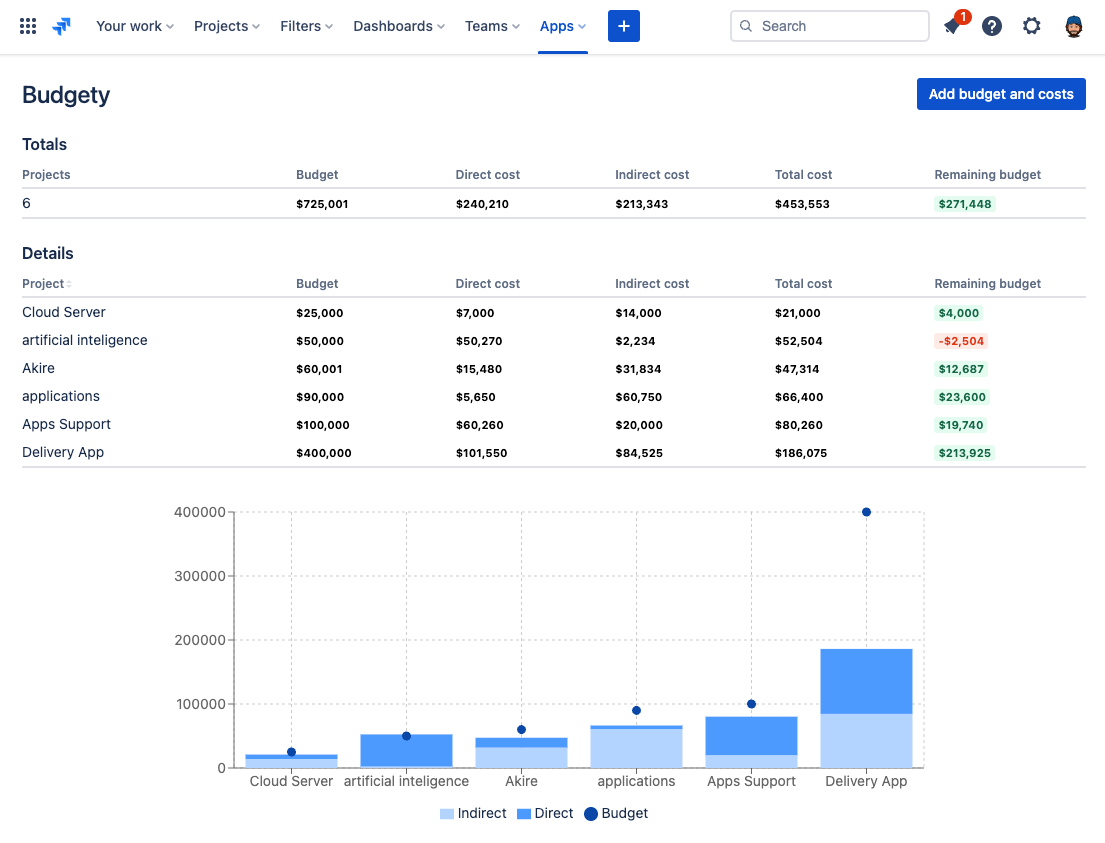The image size is (1105, 843).
Task: Open the 6 projects link in Totals
Action: pos(26,203)
